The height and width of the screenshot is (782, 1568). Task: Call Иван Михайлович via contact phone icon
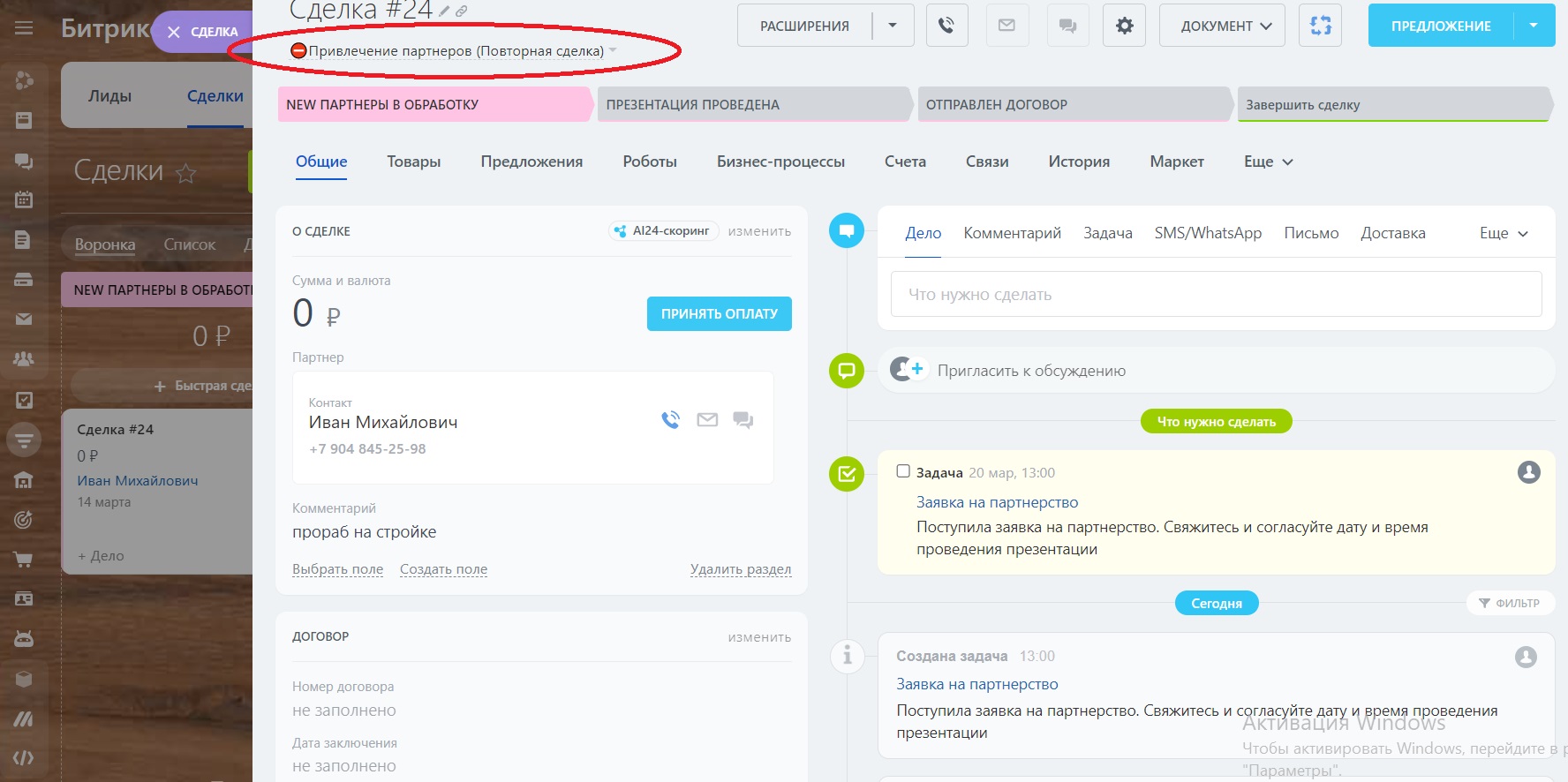pyautogui.click(x=671, y=420)
